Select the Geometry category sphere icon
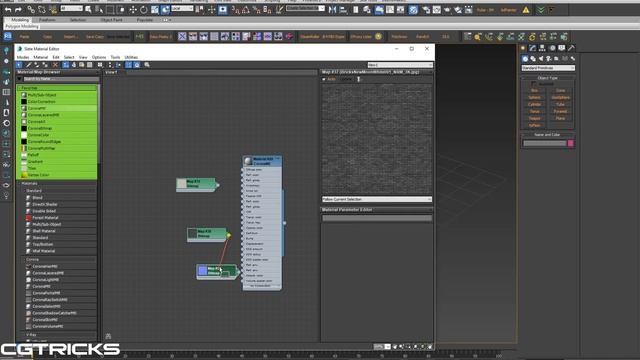Image resolution: width=640 pixels, height=360 pixels. [525, 59]
